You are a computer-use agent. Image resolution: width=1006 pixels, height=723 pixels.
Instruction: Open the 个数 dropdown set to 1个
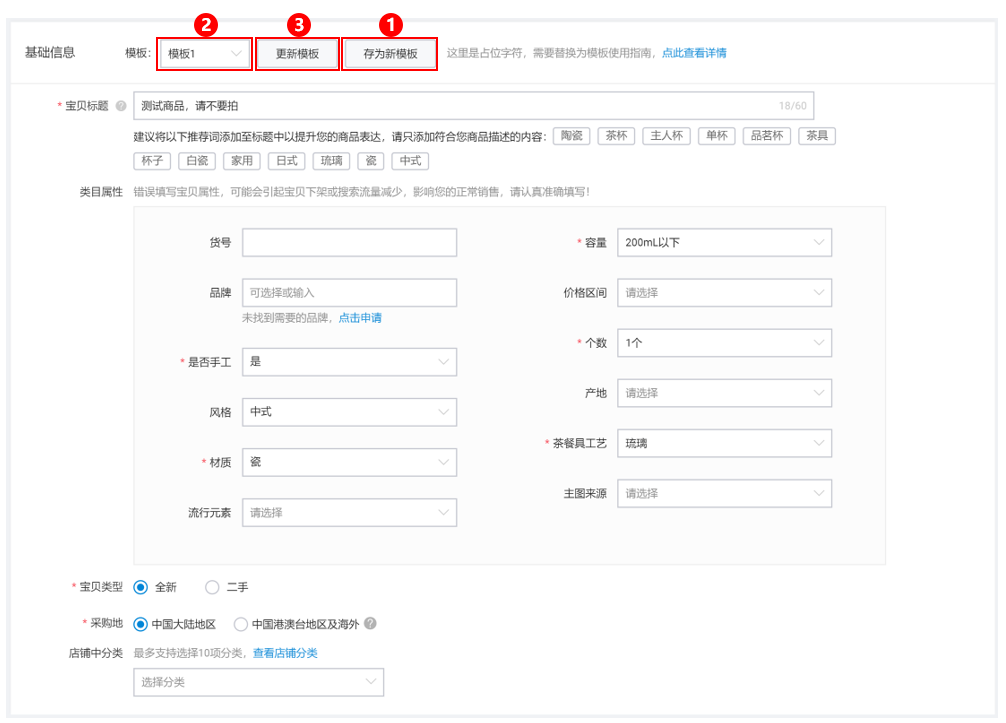pos(724,342)
